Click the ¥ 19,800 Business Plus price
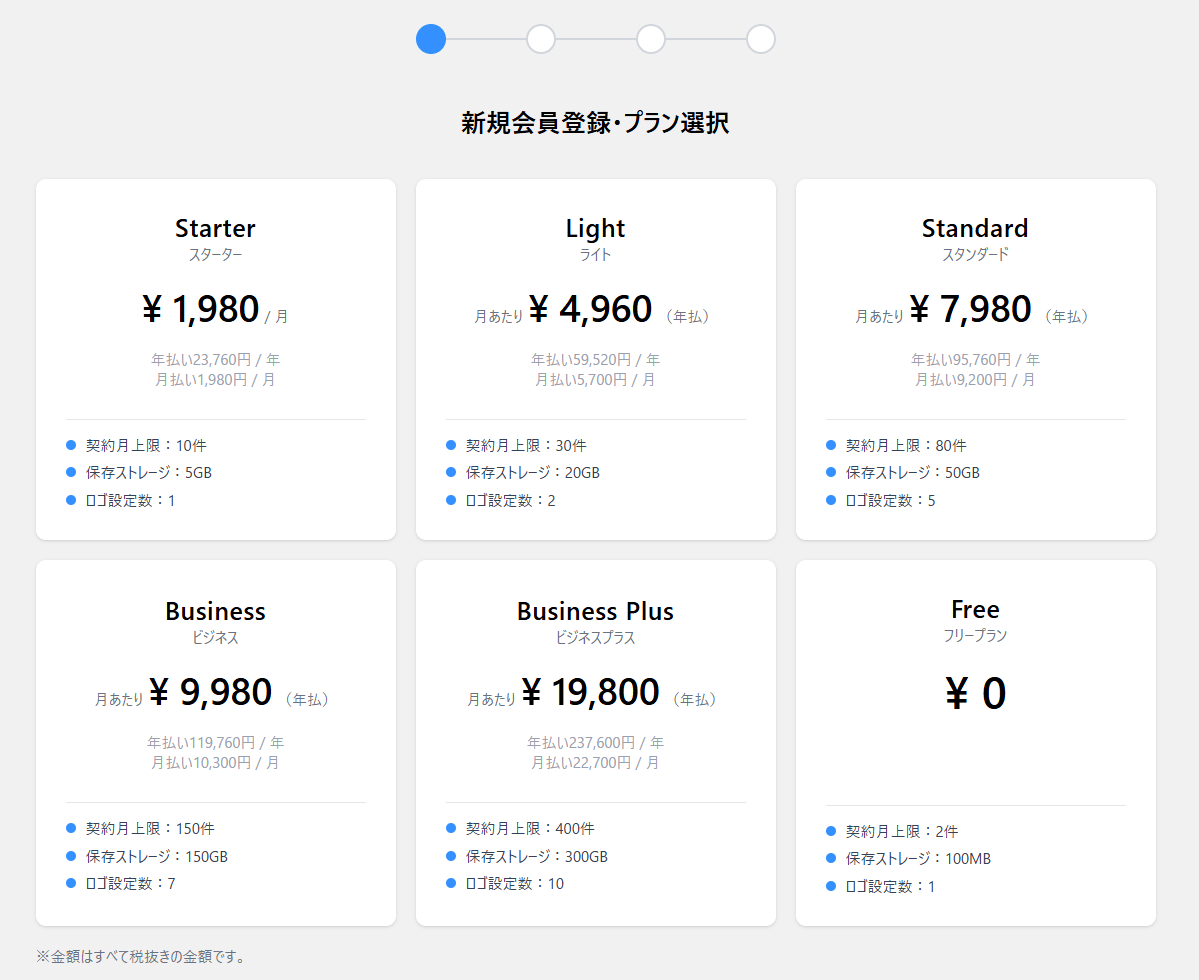Viewport: 1199px width, 980px height. (590, 692)
